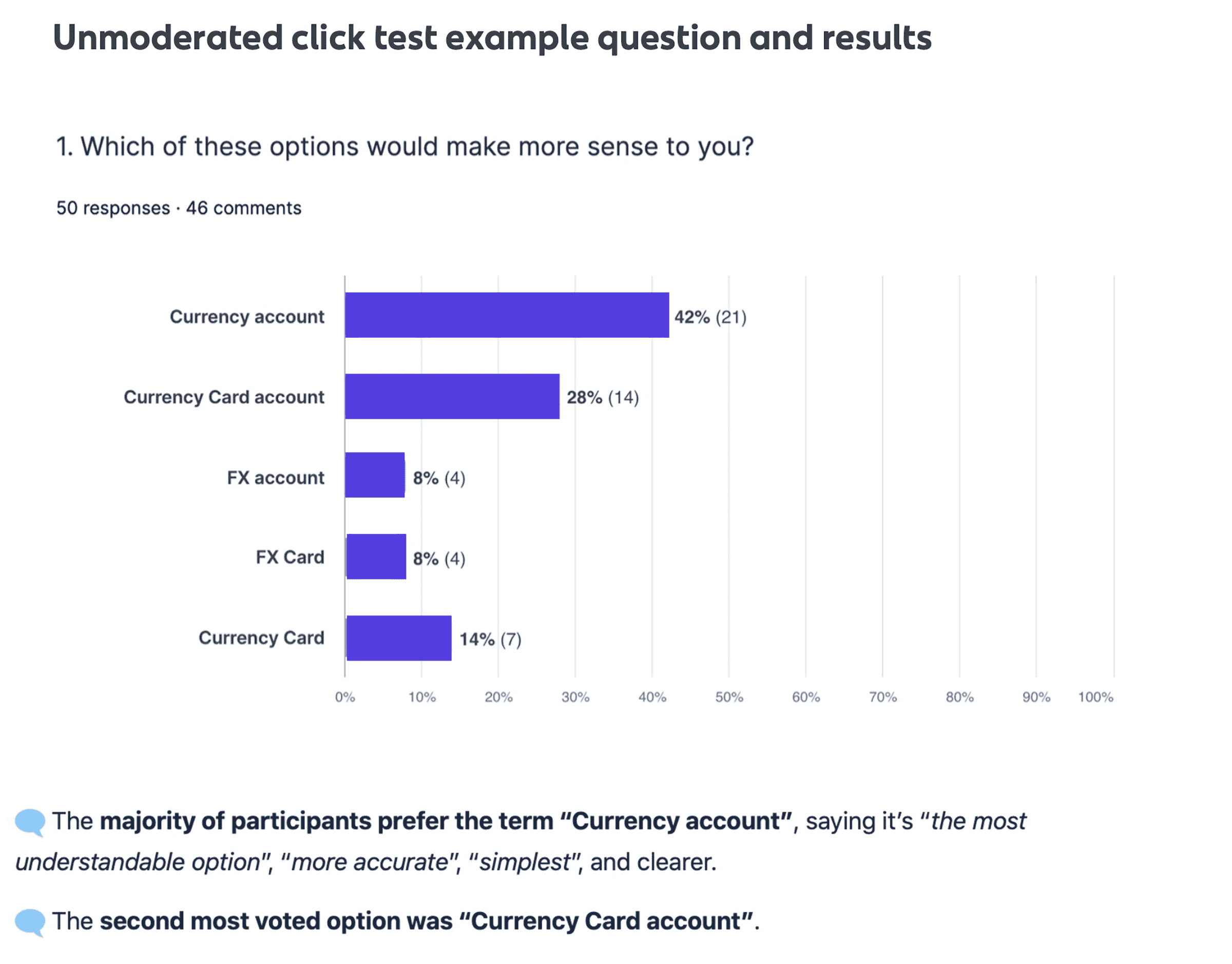Select the Currency Card bar at the bottom
1232x964 pixels.
tap(398, 638)
